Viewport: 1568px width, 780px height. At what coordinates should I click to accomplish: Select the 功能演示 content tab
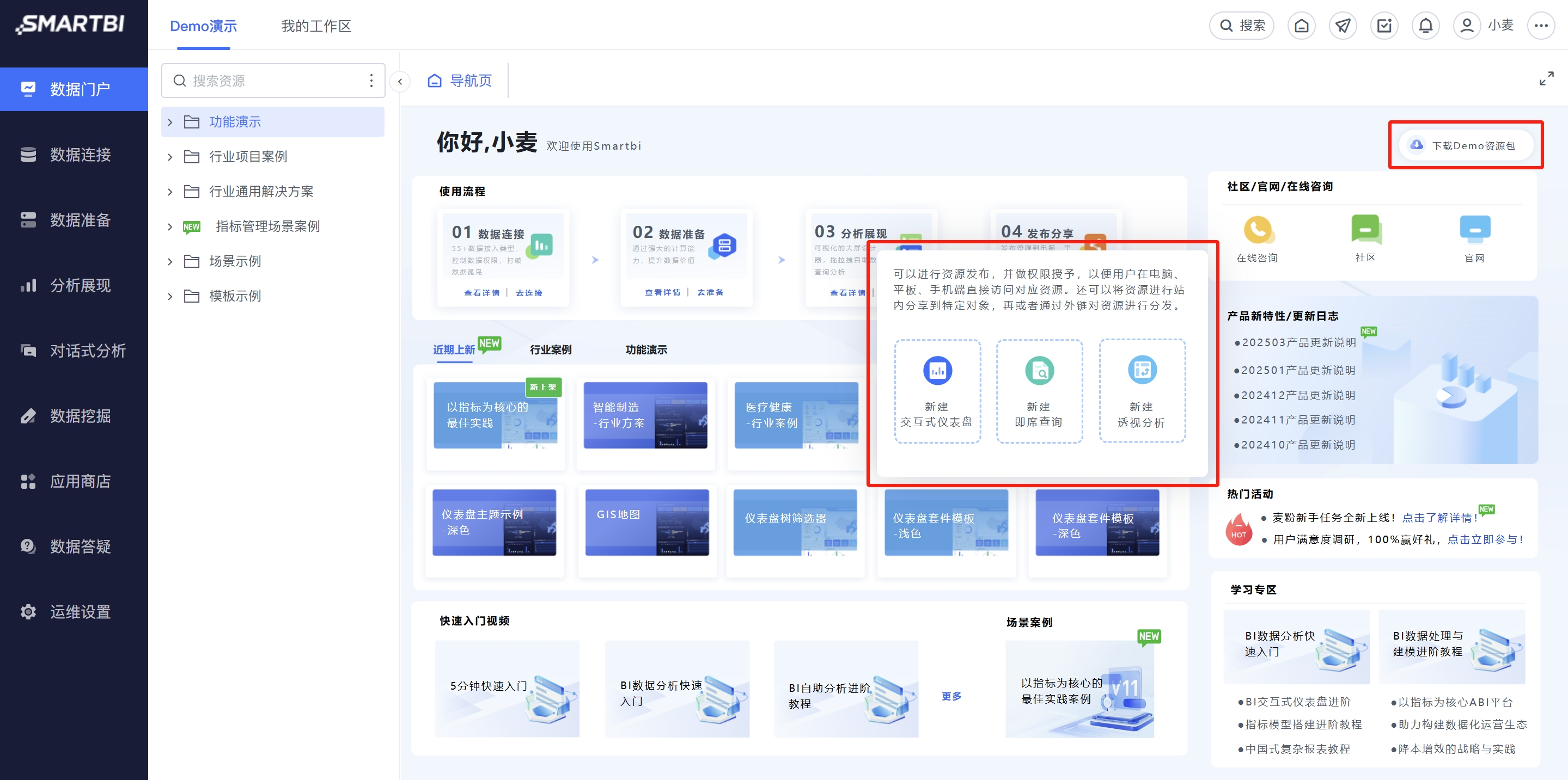(x=646, y=349)
